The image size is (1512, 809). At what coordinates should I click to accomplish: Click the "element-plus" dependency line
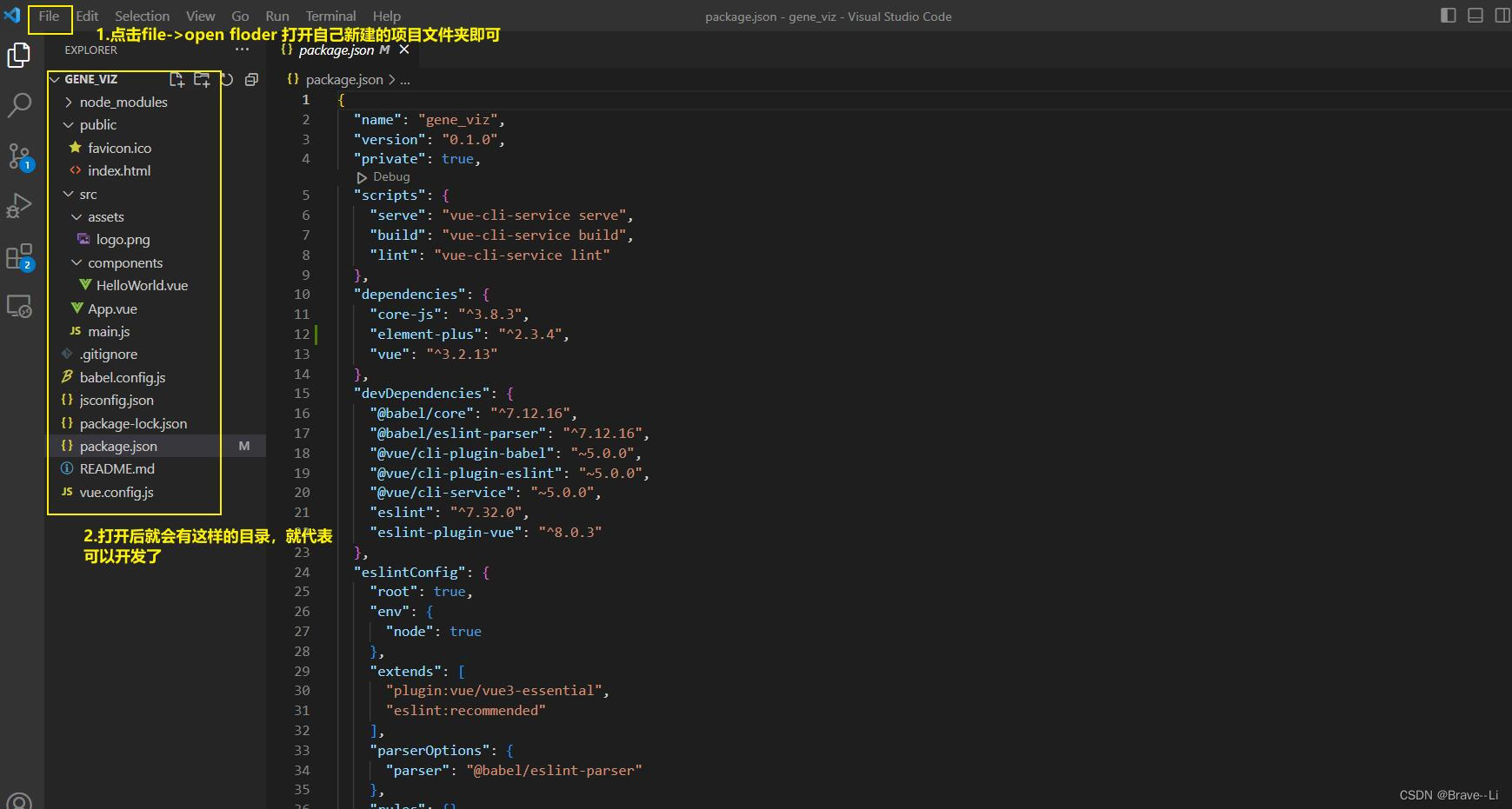click(470, 335)
